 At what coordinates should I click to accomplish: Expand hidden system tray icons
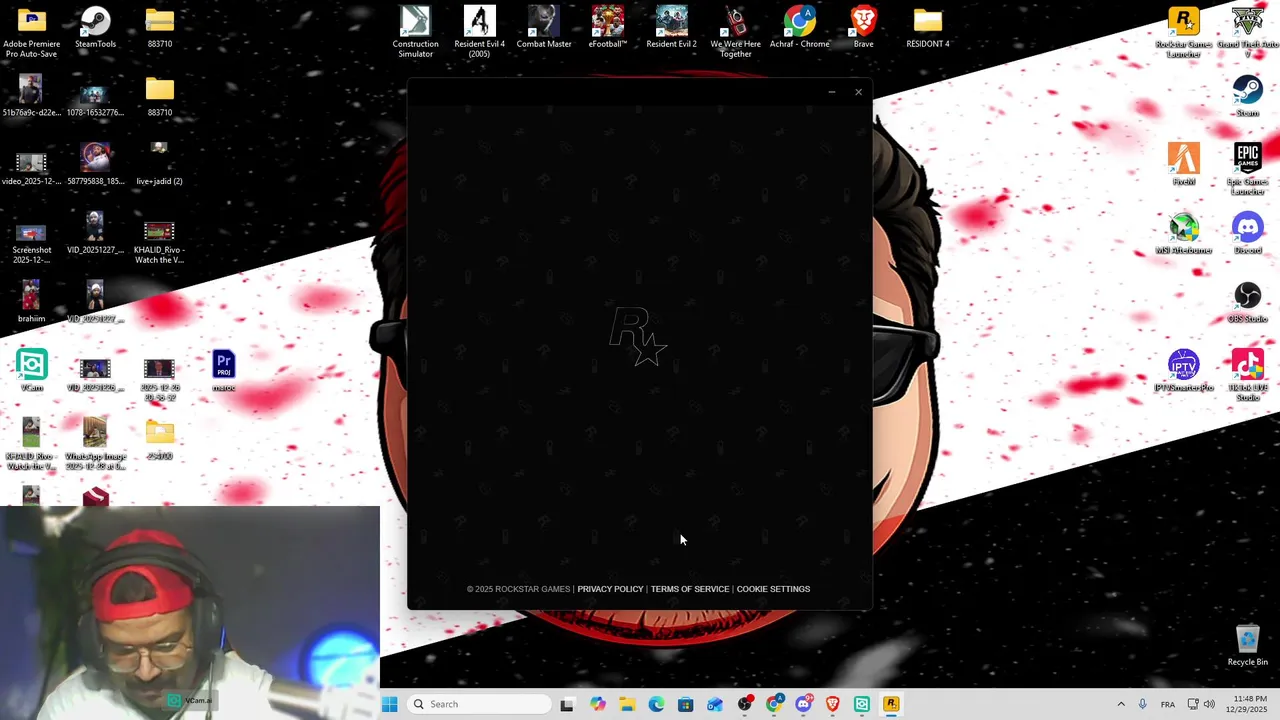click(x=1121, y=704)
